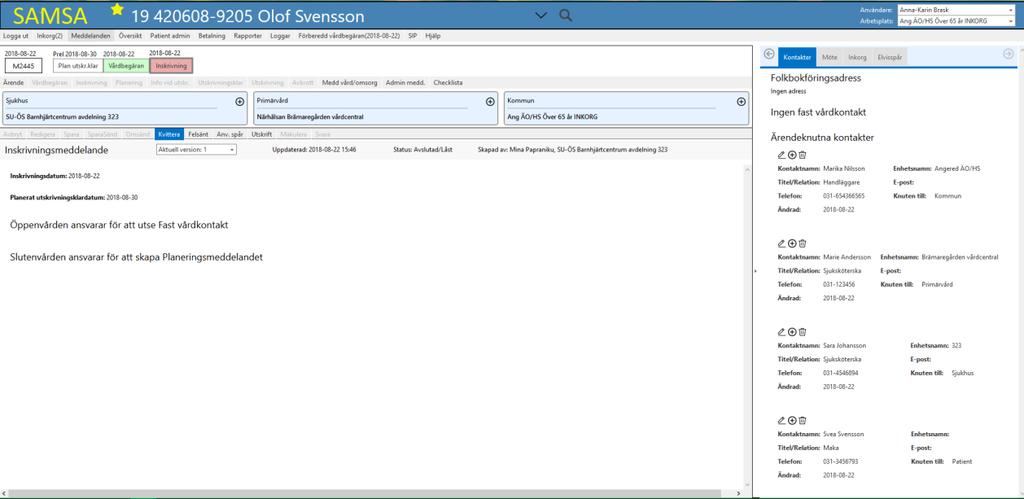Click the Felsänt button
The image size is (1024, 499).
pyautogui.click(x=199, y=134)
